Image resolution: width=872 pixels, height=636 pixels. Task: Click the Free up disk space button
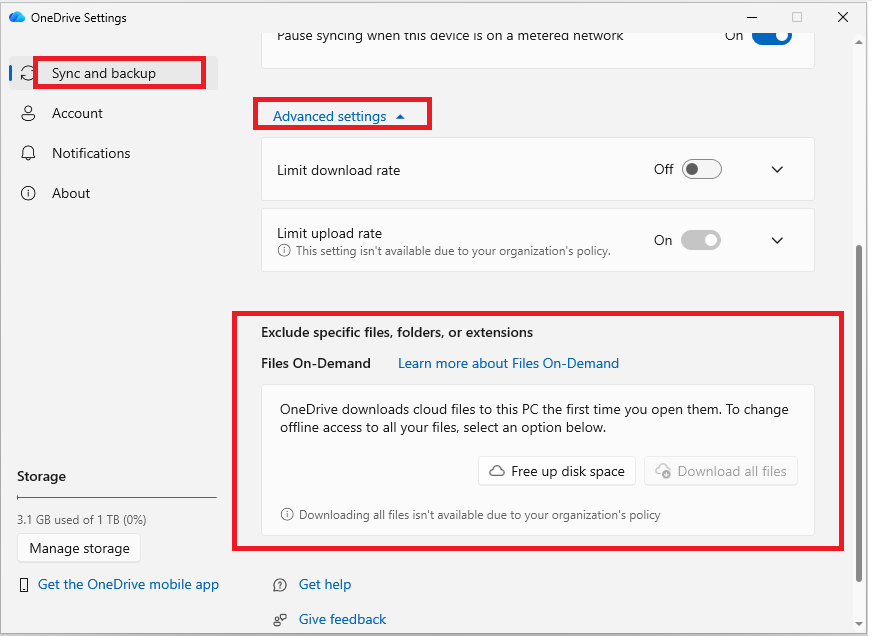(557, 471)
